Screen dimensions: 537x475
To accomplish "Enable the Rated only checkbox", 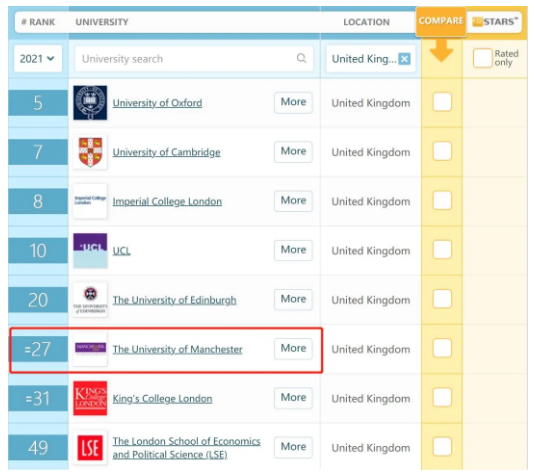I will tap(482, 58).
